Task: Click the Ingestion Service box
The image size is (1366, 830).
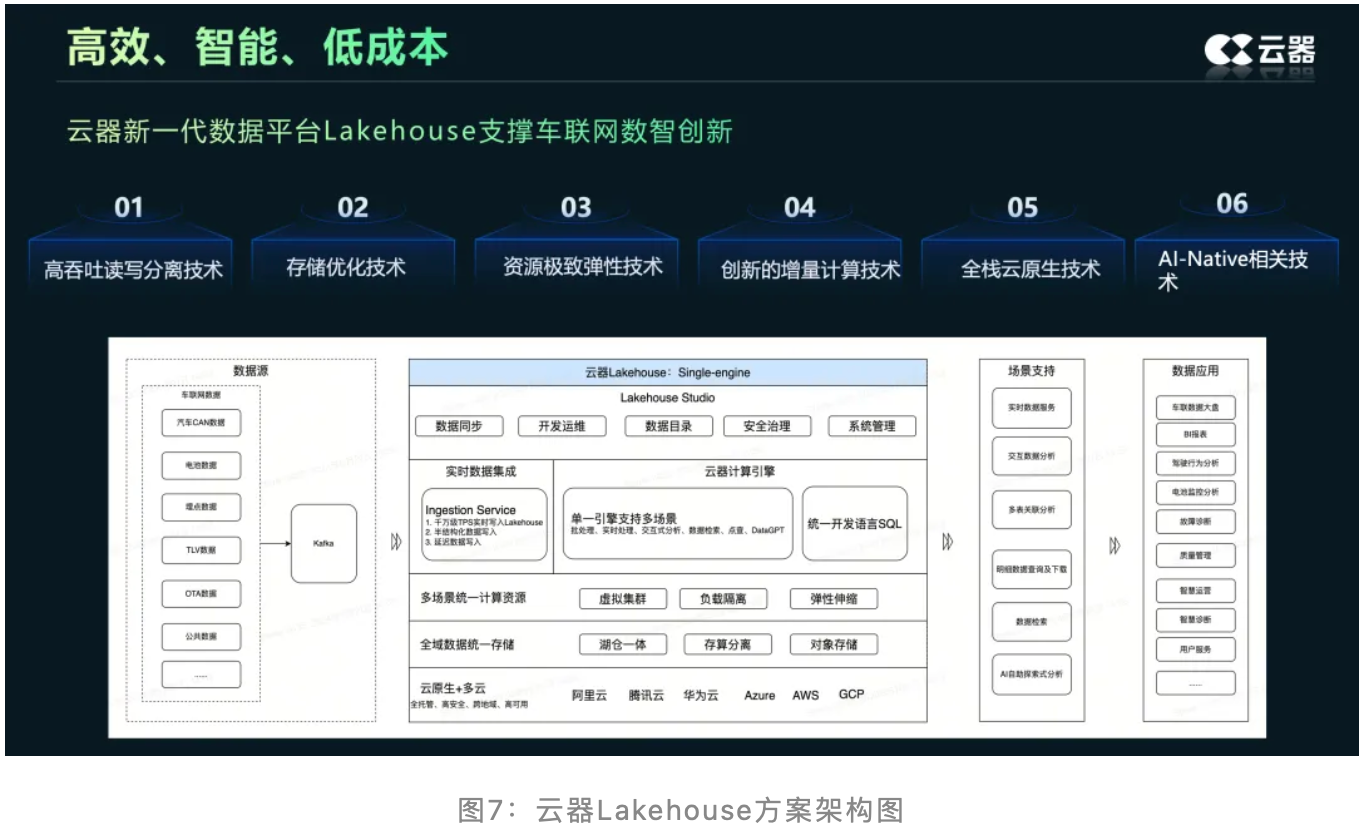Action: pyautogui.click(x=485, y=524)
